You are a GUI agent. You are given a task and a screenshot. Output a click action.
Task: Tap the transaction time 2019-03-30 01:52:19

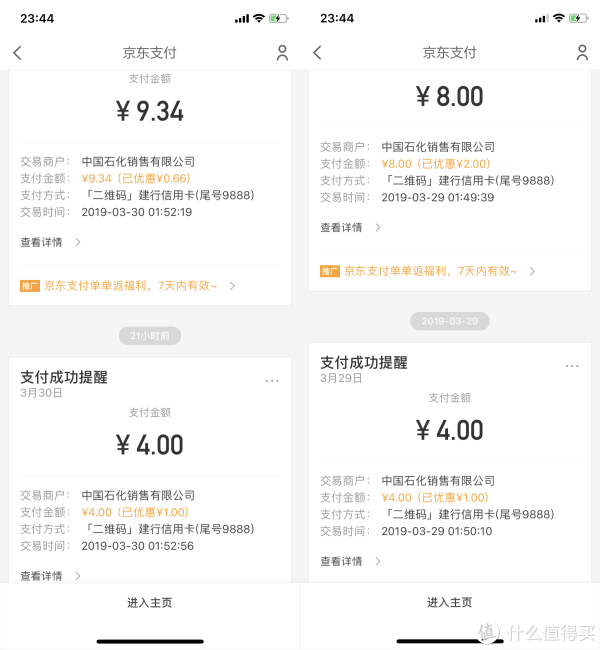[x=137, y=212]
